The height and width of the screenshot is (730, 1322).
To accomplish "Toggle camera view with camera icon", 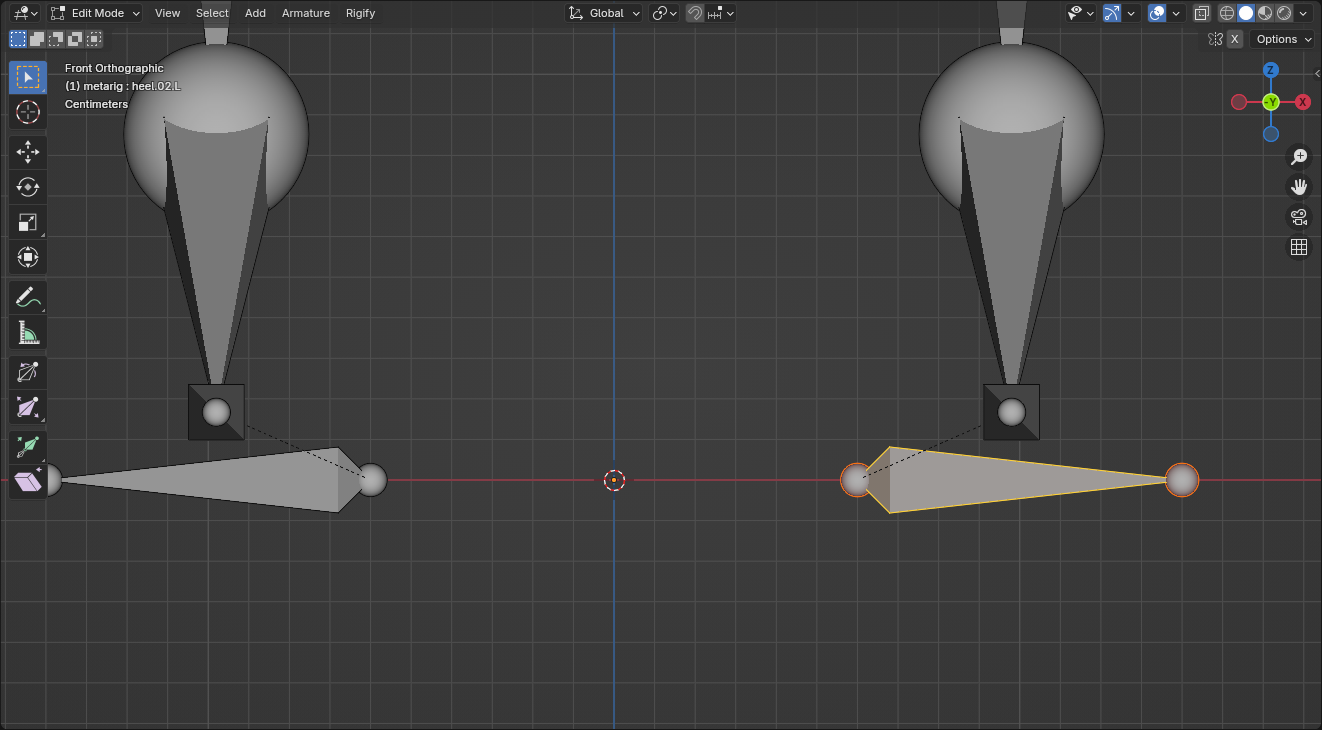I will (1299, 217).
